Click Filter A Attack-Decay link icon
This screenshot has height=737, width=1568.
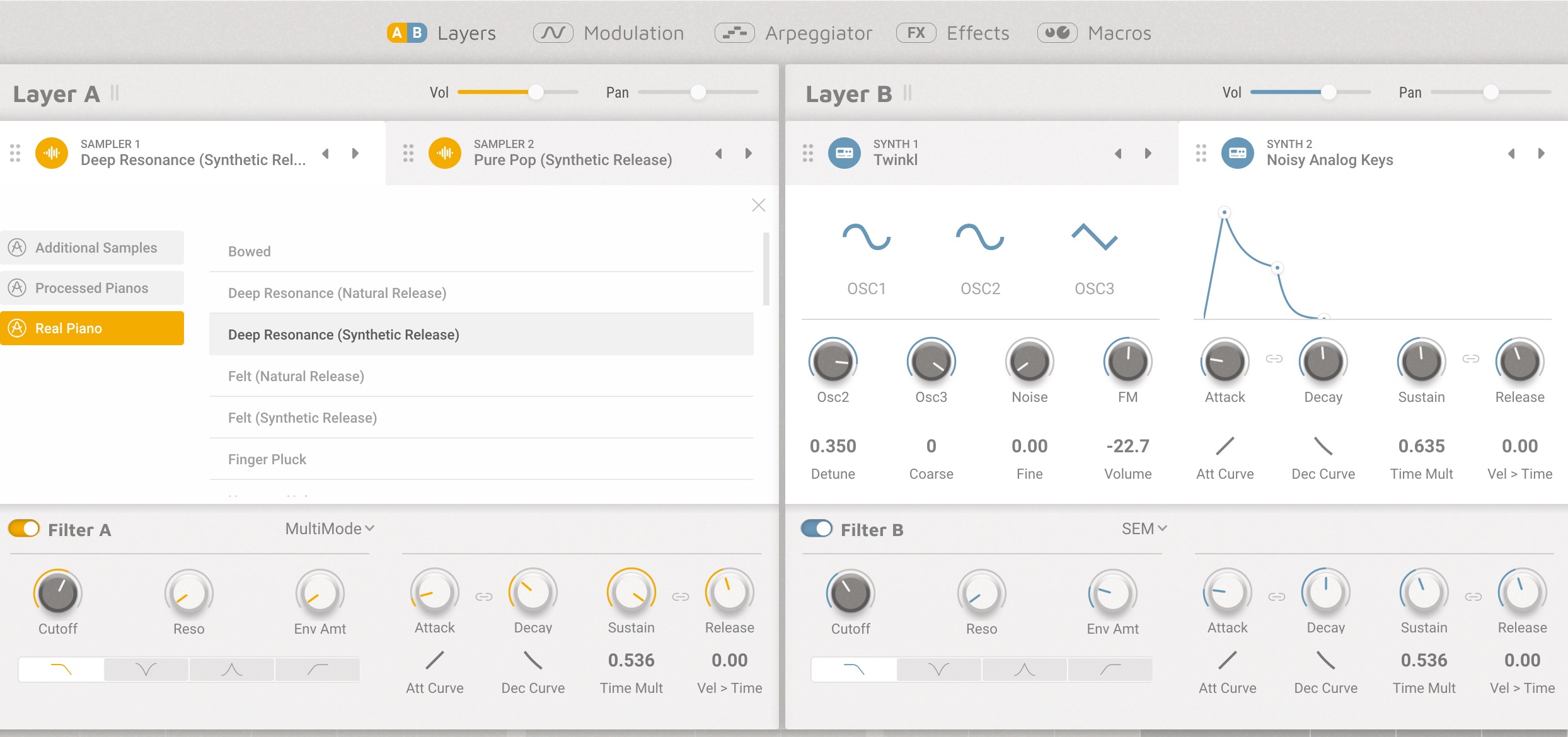click(x=484, y=597)
